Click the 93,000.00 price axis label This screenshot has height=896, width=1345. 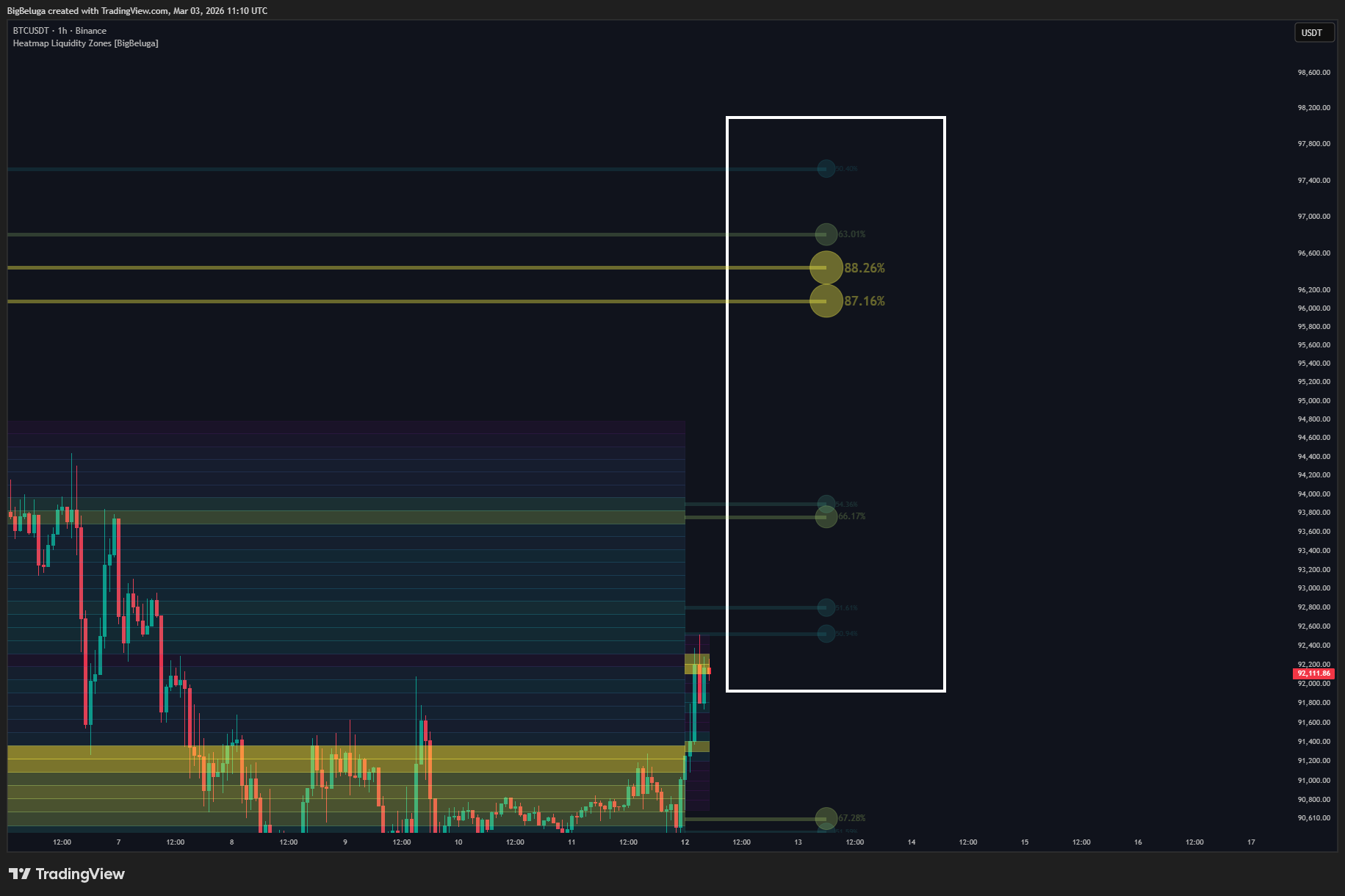click(1313, 588)
